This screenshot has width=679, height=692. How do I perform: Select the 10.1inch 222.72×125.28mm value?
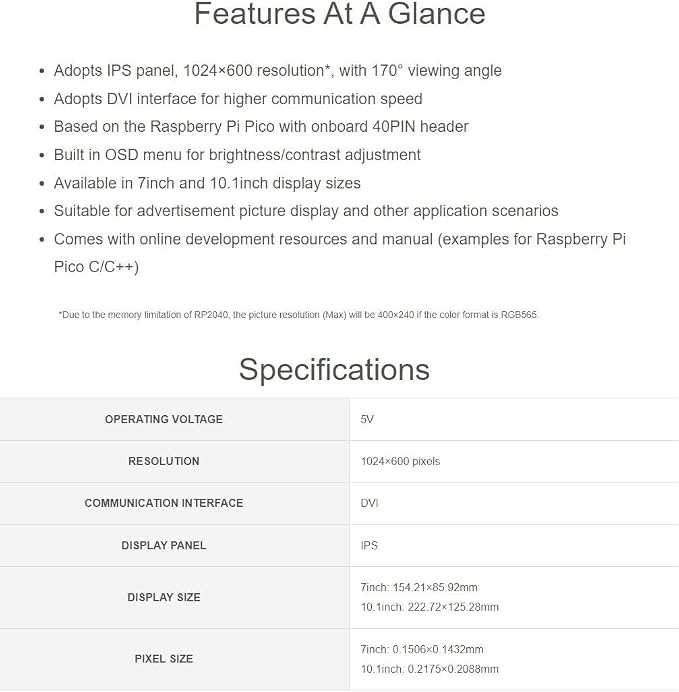(429, 607)
